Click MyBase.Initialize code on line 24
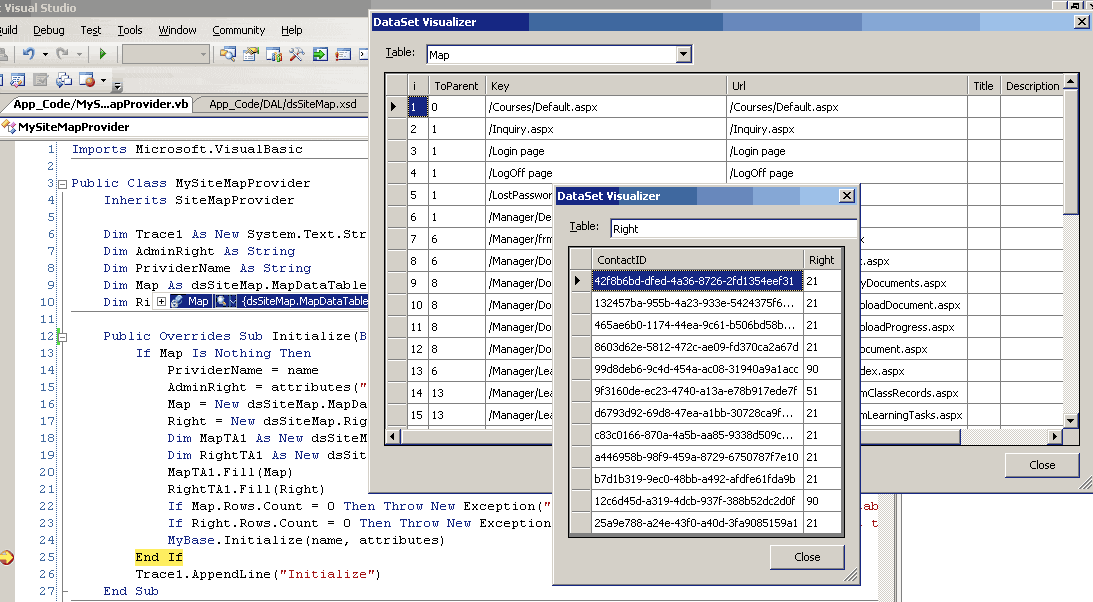1093x602 pixels. click(x=305, y=540)
